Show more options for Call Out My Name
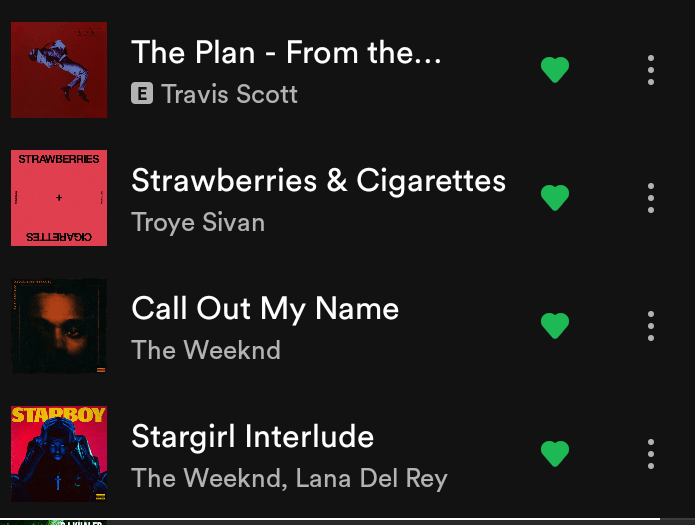This screenshot has width=695, height=525. pyautogui.click(x=651, y=326)
